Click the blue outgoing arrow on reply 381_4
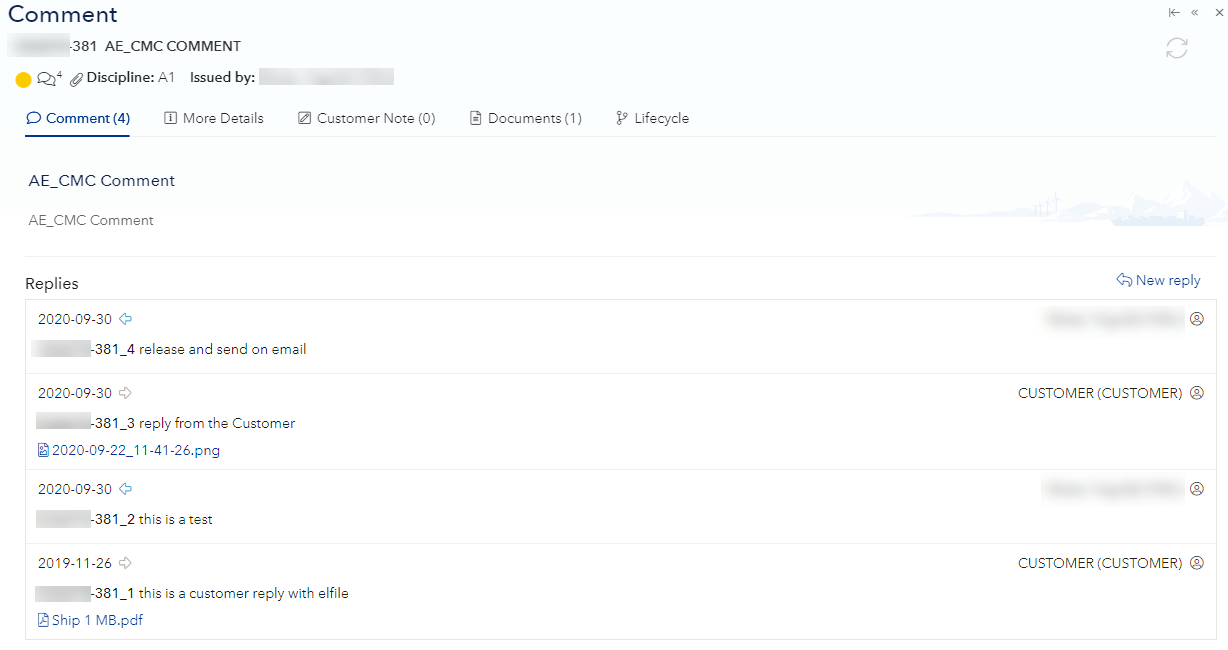This screenshot has width=1228, height=650. [x=126, y=319]
